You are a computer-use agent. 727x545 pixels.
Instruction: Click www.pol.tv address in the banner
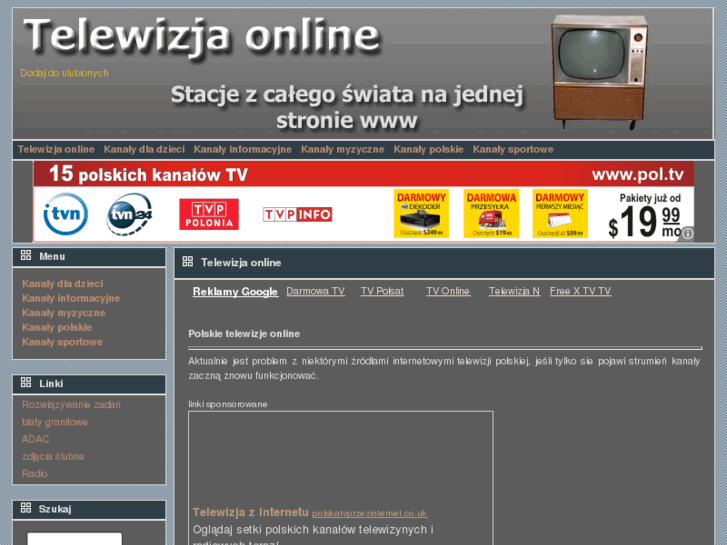click(638, 174)
